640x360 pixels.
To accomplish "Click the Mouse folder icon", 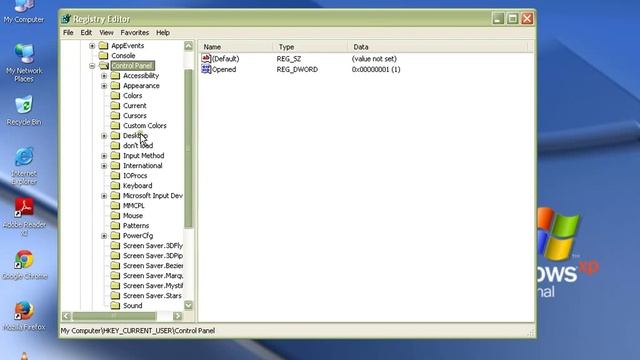I will [116, 216].
